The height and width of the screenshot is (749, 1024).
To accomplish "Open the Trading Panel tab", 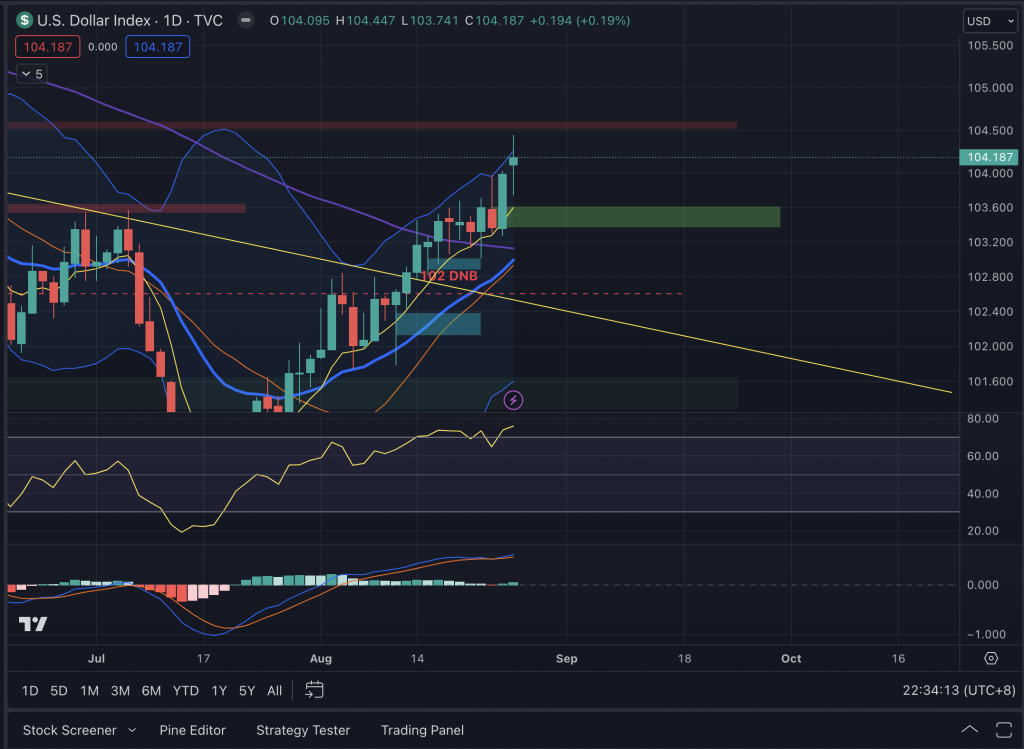I will pyautogui.click(x=423, y=730).
